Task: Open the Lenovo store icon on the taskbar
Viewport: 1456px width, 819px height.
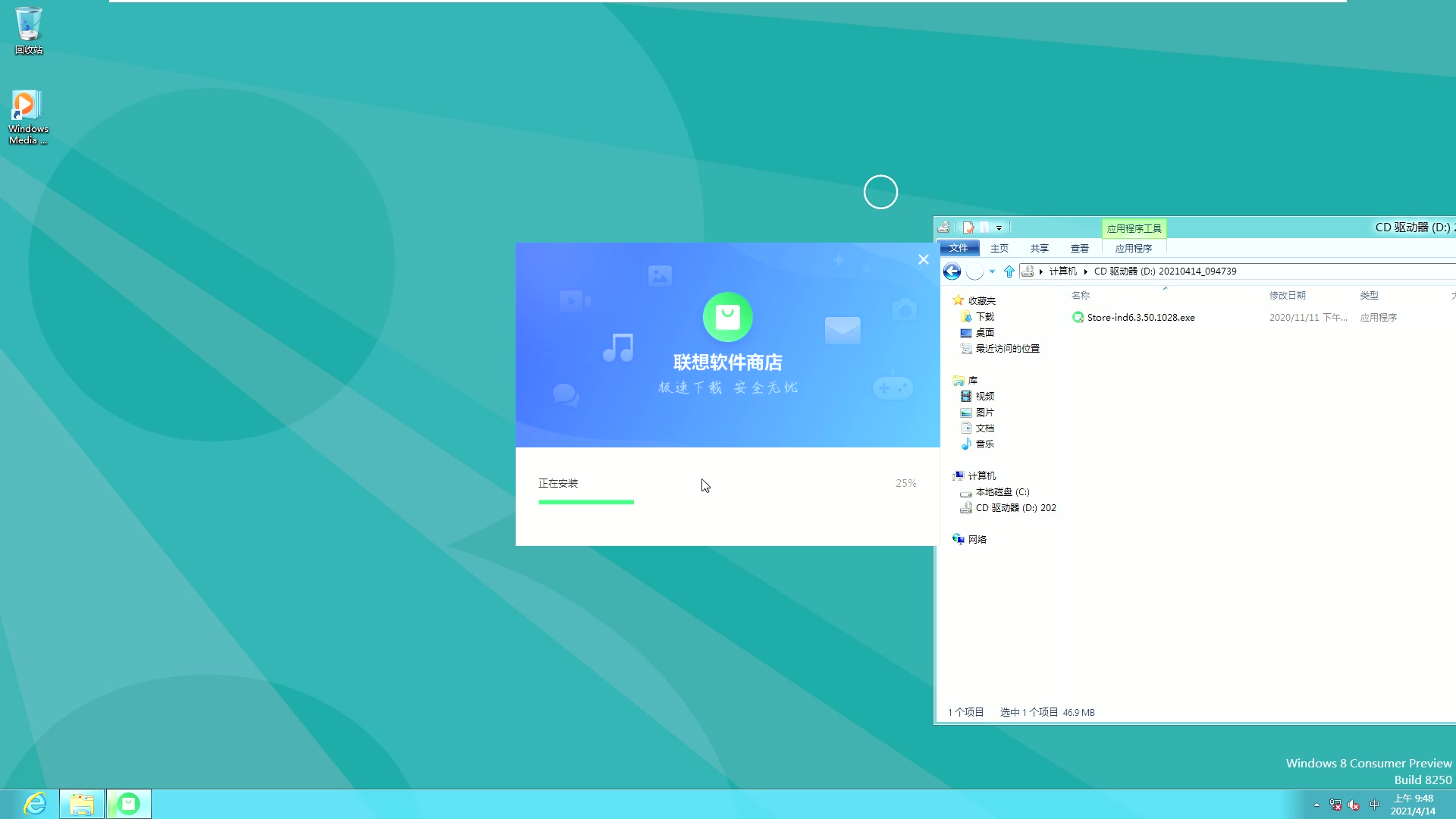Action: point(128,803)
